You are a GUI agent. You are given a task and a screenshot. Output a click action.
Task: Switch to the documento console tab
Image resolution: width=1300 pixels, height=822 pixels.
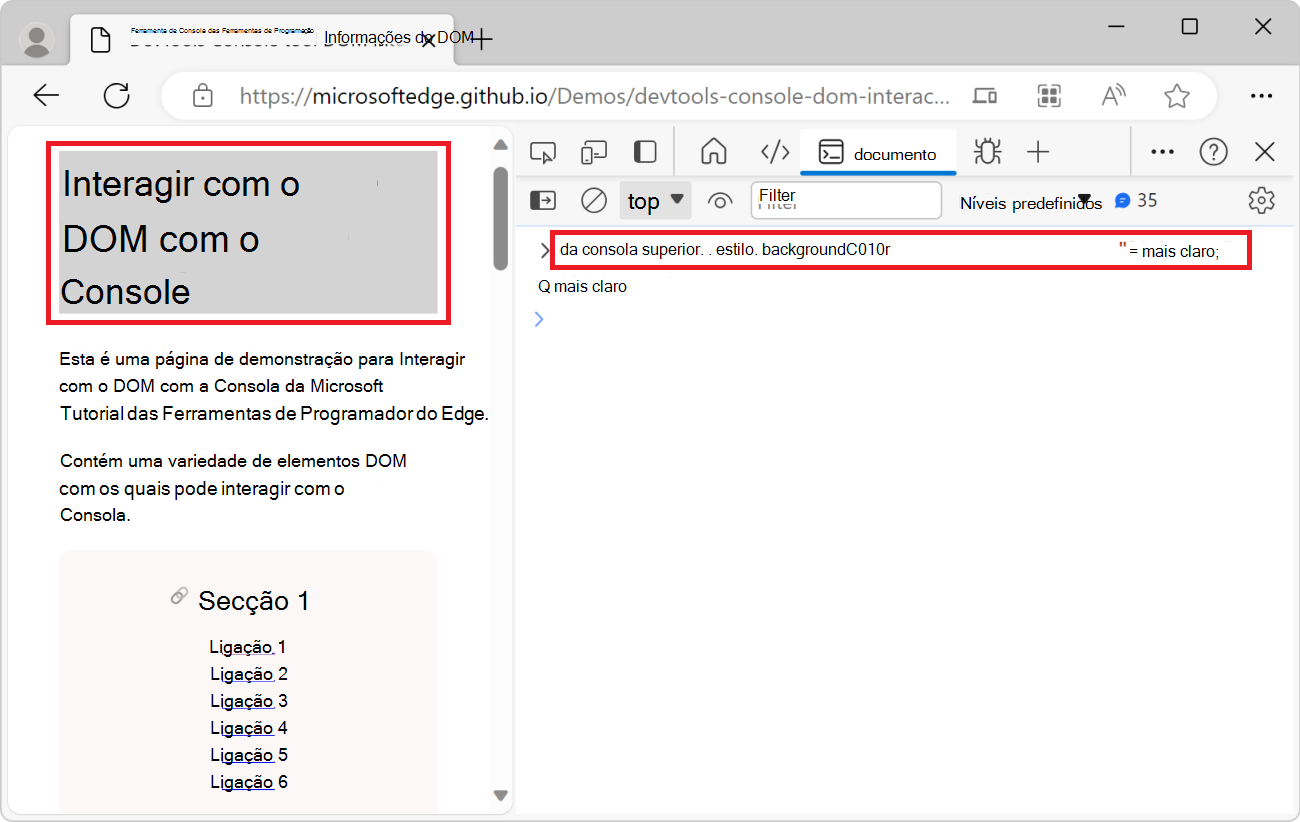(x=878, y=152)
